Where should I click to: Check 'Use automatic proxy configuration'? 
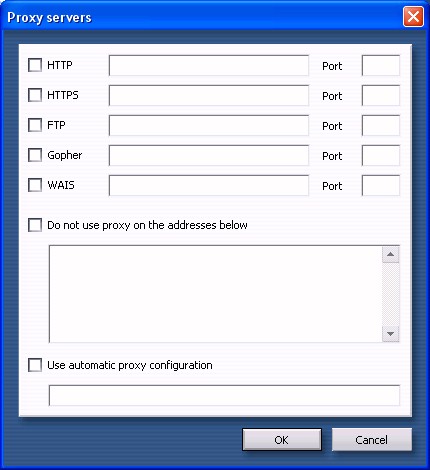point(35,365)
